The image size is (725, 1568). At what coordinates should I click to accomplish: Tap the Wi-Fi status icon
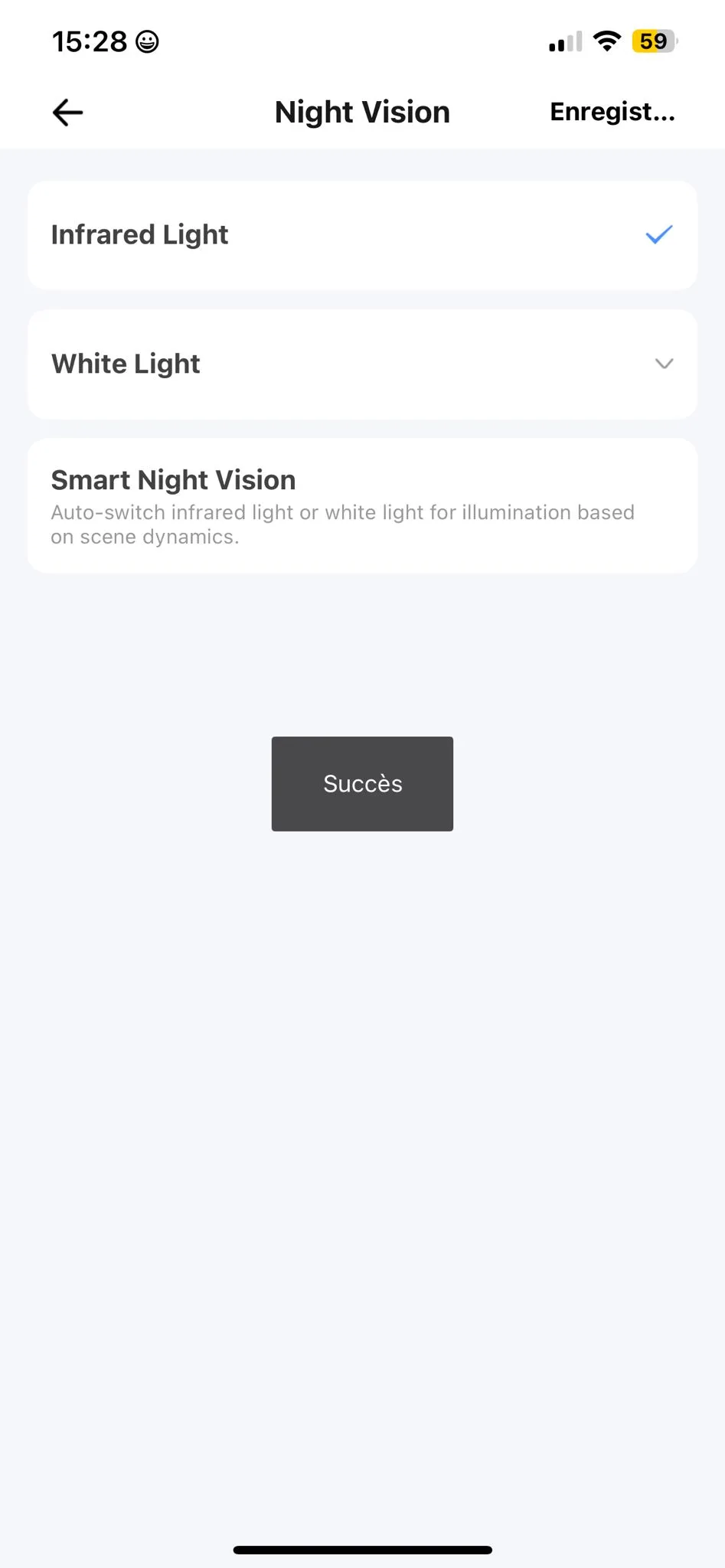[x=606, y=41]
